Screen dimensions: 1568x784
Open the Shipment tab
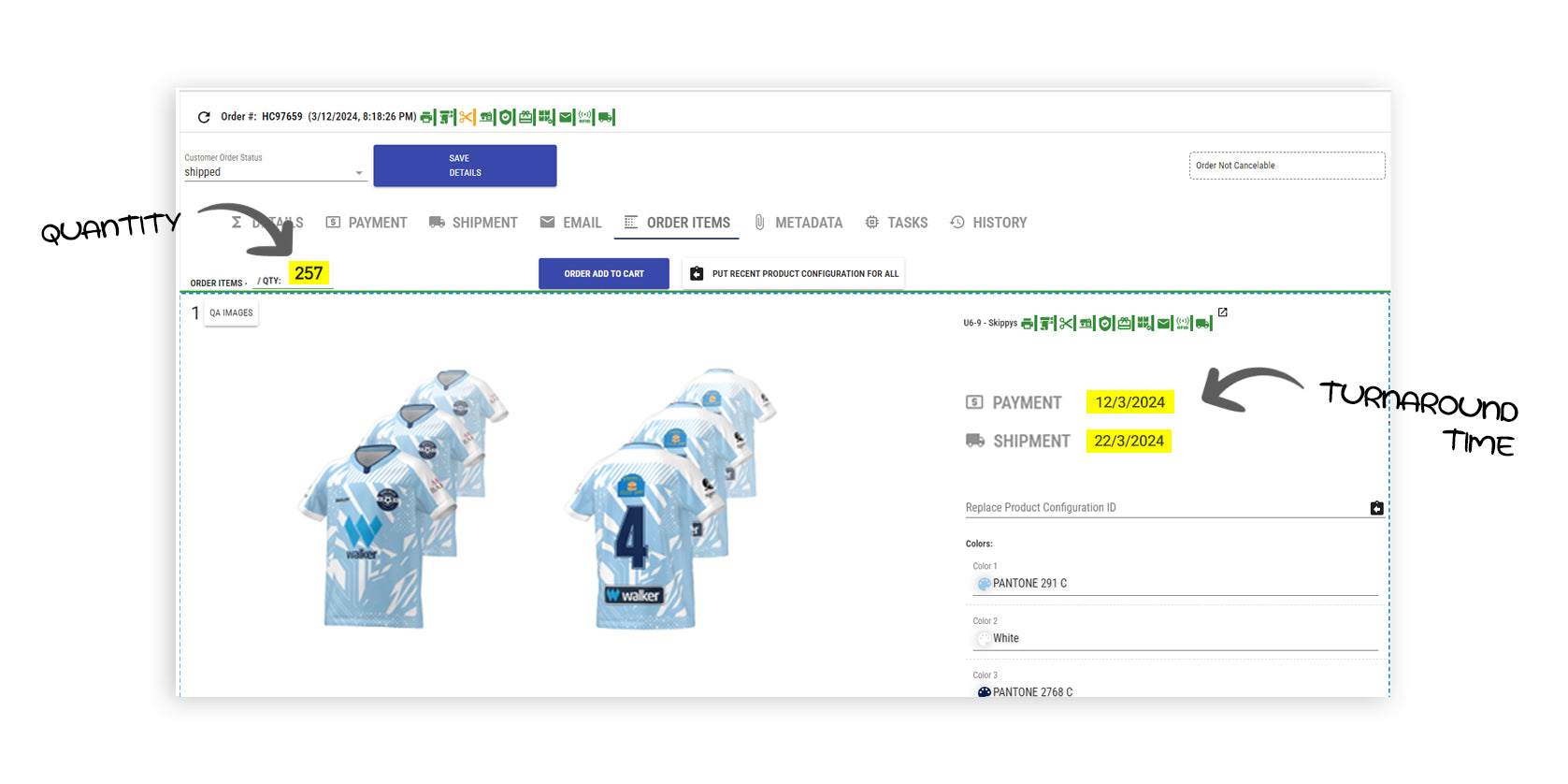(473, 223)
